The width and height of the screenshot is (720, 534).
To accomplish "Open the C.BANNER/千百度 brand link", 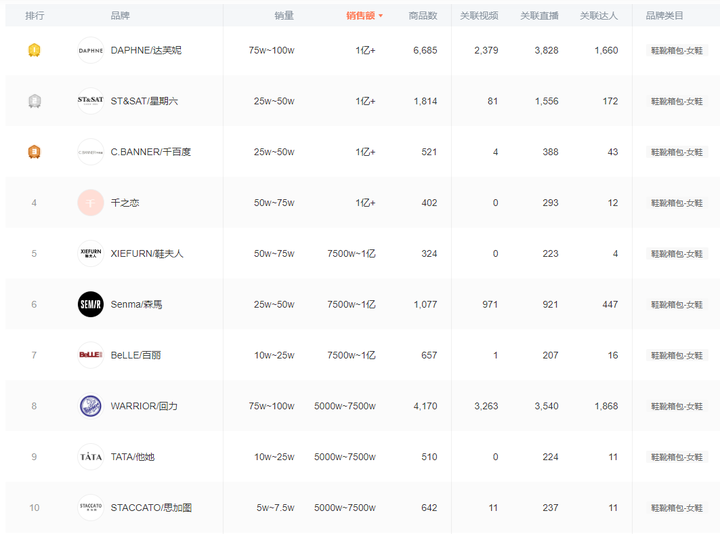I will click(x=151, y=152).
